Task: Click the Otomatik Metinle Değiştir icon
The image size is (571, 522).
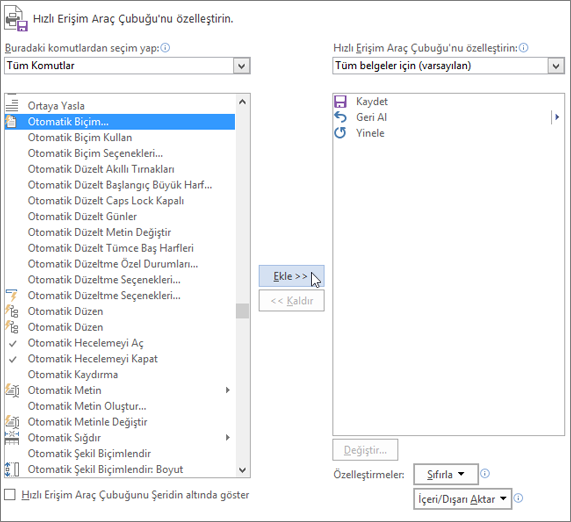Action: (12, 422)
